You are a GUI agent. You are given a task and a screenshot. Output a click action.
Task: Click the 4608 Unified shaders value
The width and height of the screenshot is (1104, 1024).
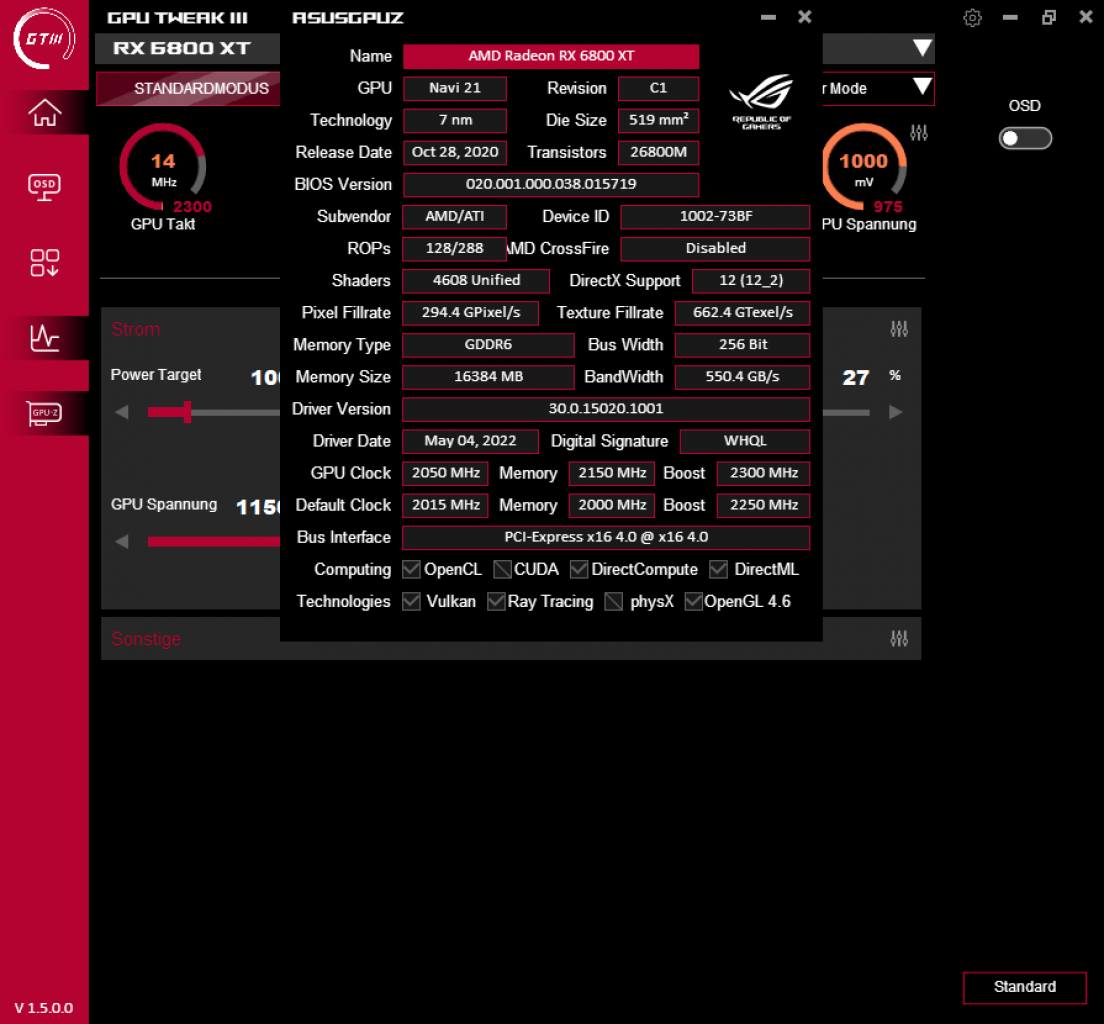click(476, 280)
